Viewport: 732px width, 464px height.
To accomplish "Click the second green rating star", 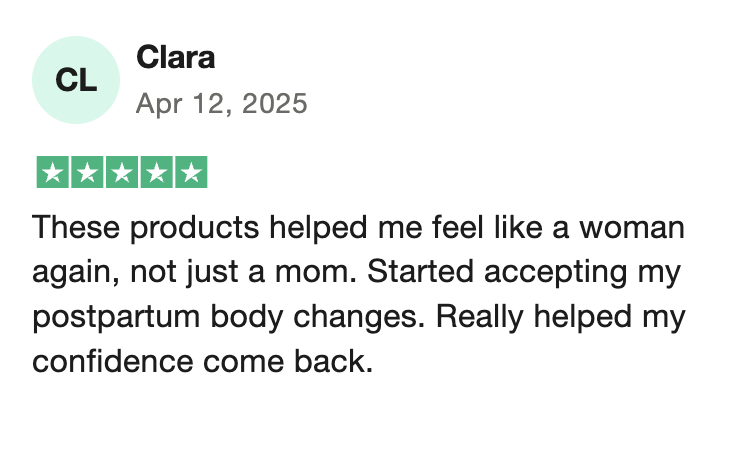I will 87,172.
